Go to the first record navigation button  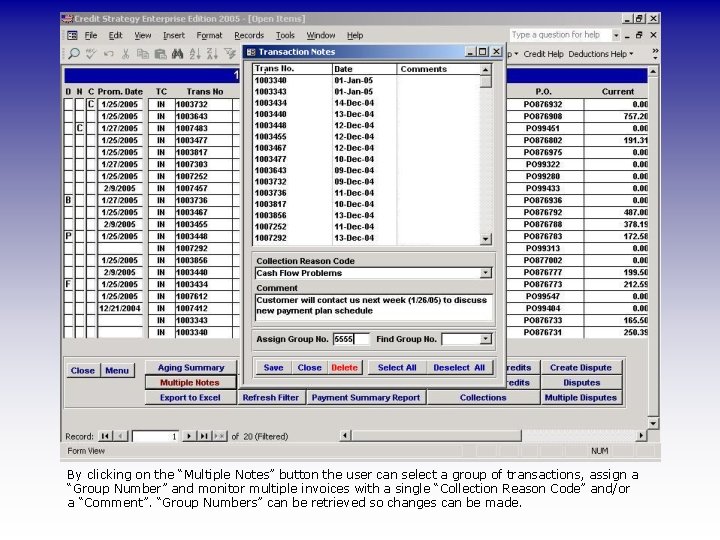click(x=105, y=436)
